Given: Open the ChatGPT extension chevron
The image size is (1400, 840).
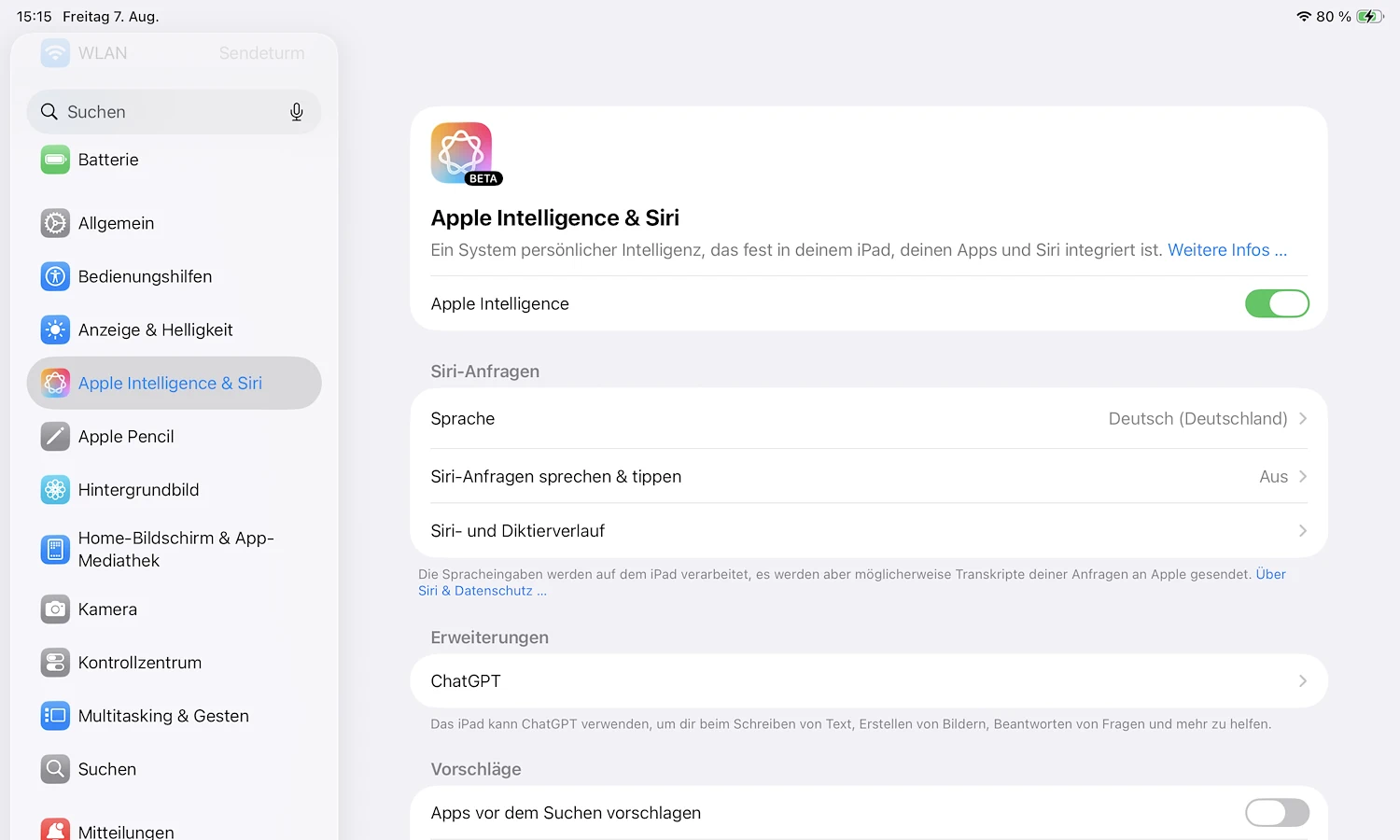Looking at the screenshot, I should tap(1303, 681).
